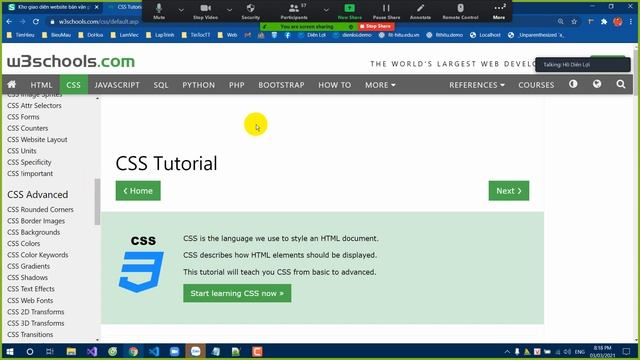Stop Video in Zoom toolbar
Image resolution: width=640 pixels, height=360 pixels.
205,11
